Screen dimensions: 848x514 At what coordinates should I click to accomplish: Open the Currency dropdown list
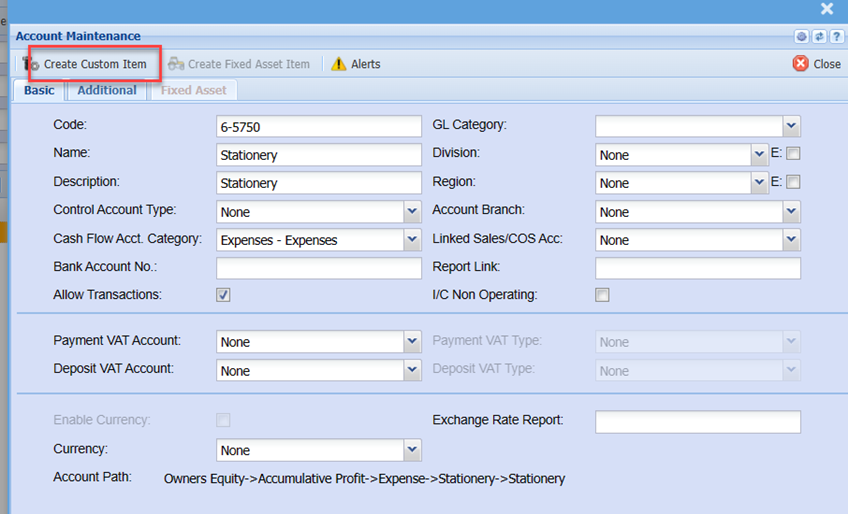click(x=412, y=450)
